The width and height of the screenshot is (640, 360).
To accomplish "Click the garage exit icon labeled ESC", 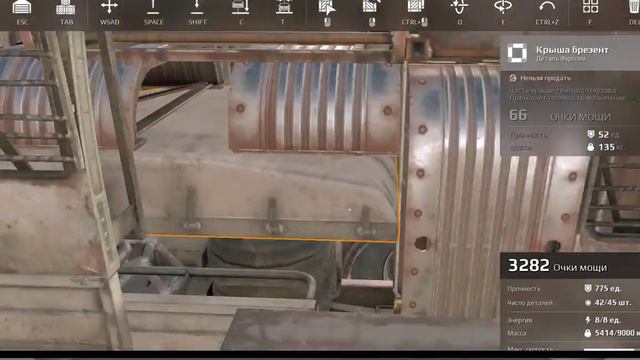I will pos(22,7).
